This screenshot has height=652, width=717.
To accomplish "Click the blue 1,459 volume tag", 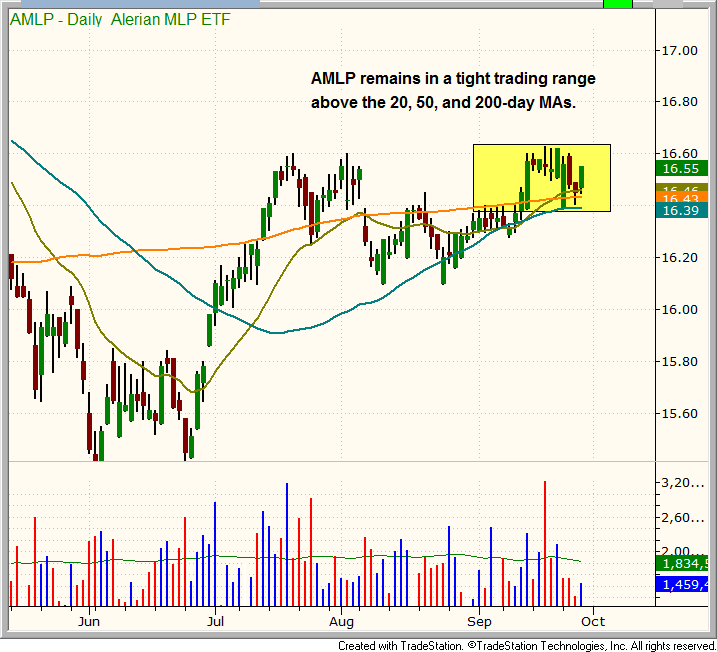I will pyautogui.click(x=682, y=584).
